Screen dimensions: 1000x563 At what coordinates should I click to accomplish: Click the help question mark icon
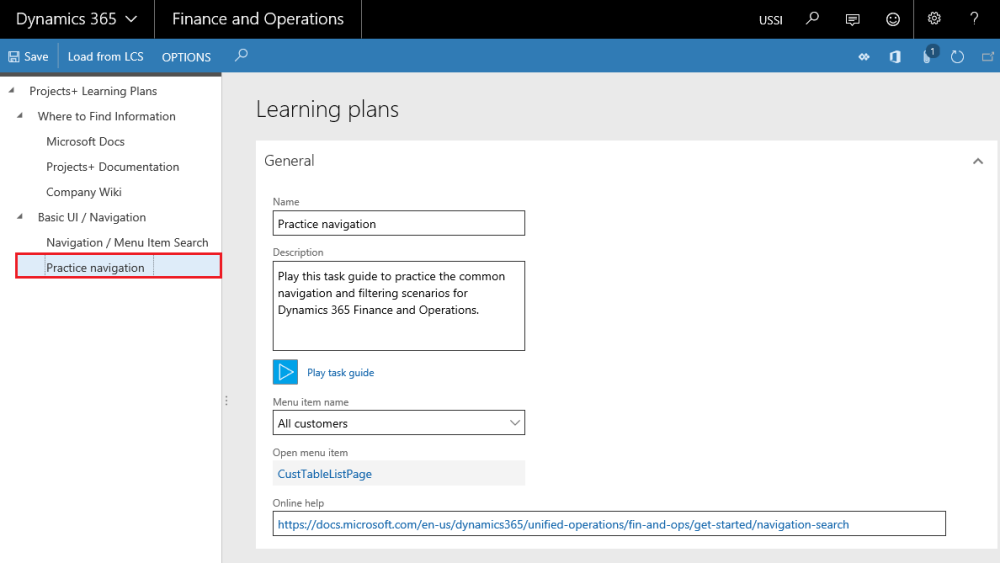pos(974,18)
